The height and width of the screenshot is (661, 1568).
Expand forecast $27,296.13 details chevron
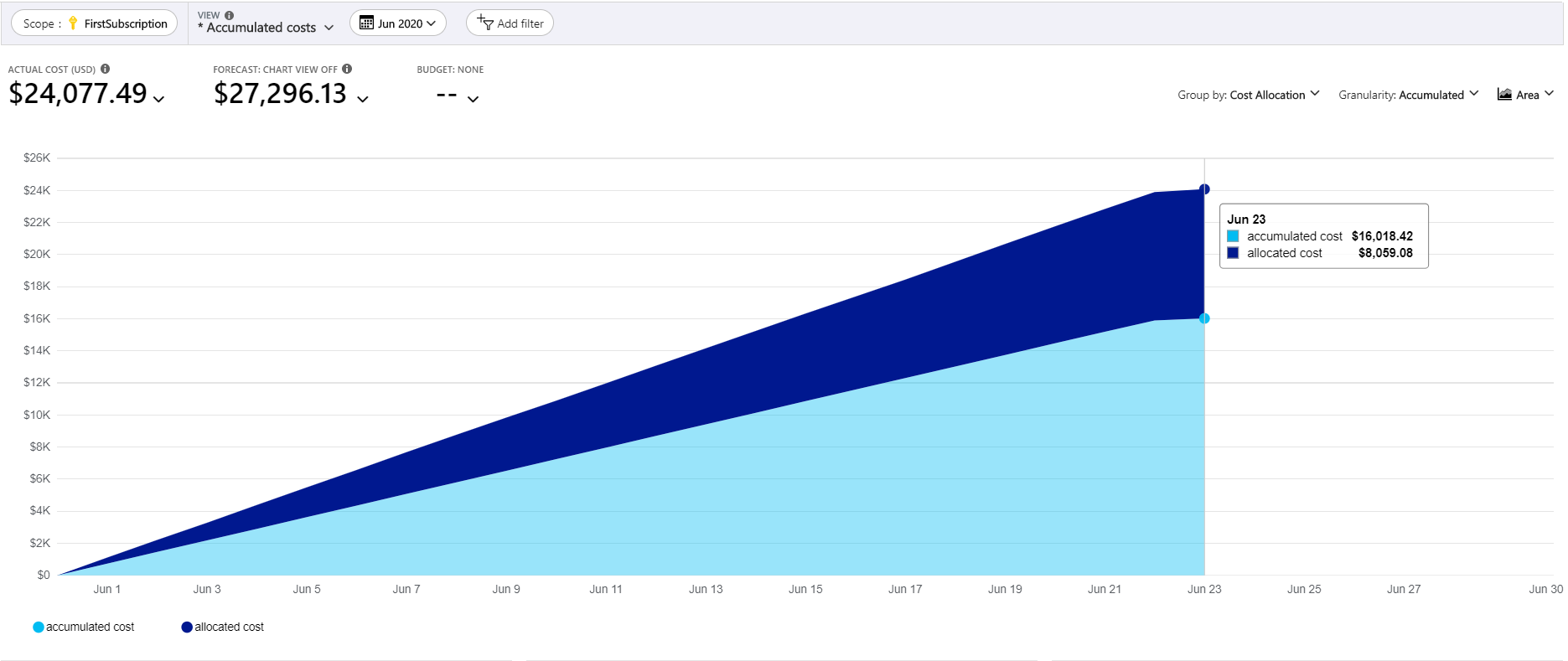click(363, 99)
